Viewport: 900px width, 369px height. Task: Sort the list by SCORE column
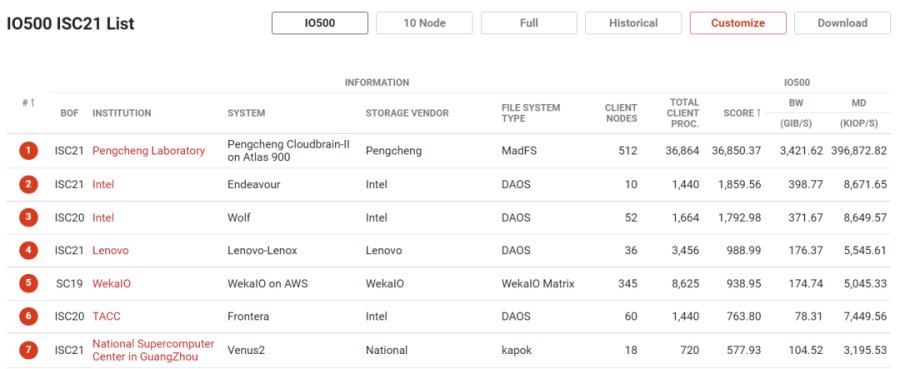coord(742,113)
